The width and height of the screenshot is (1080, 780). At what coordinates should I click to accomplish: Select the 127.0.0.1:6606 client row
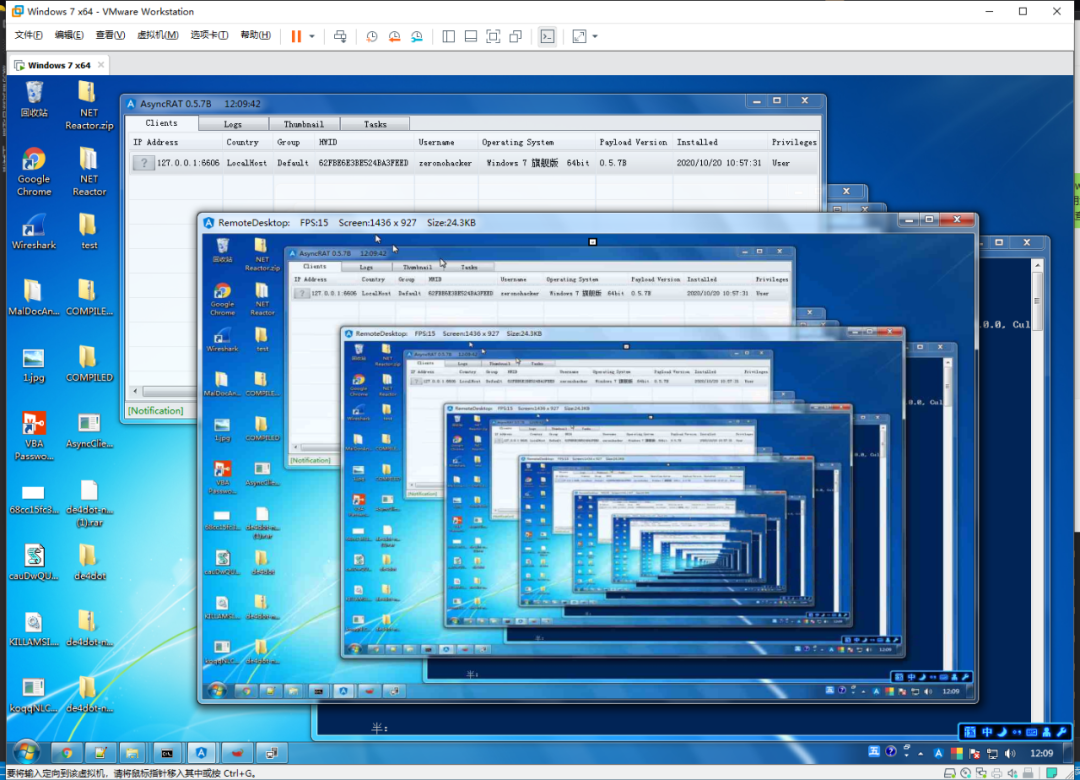pos(474,163)
